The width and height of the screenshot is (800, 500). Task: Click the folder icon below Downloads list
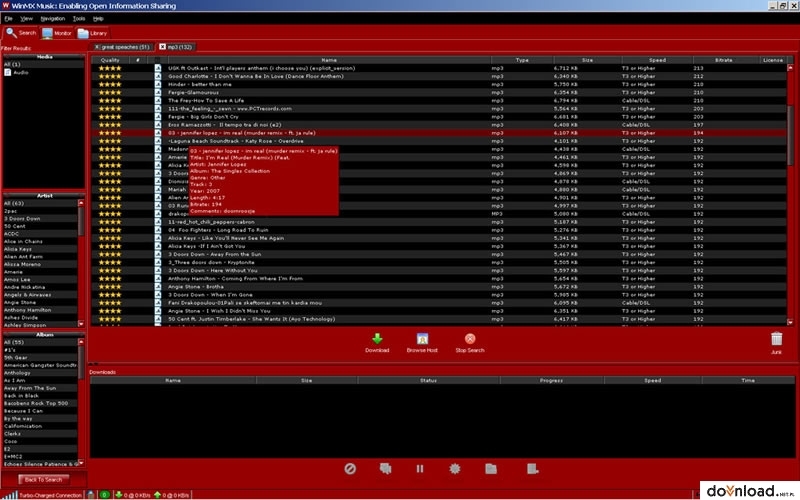[x=491, y=468]
